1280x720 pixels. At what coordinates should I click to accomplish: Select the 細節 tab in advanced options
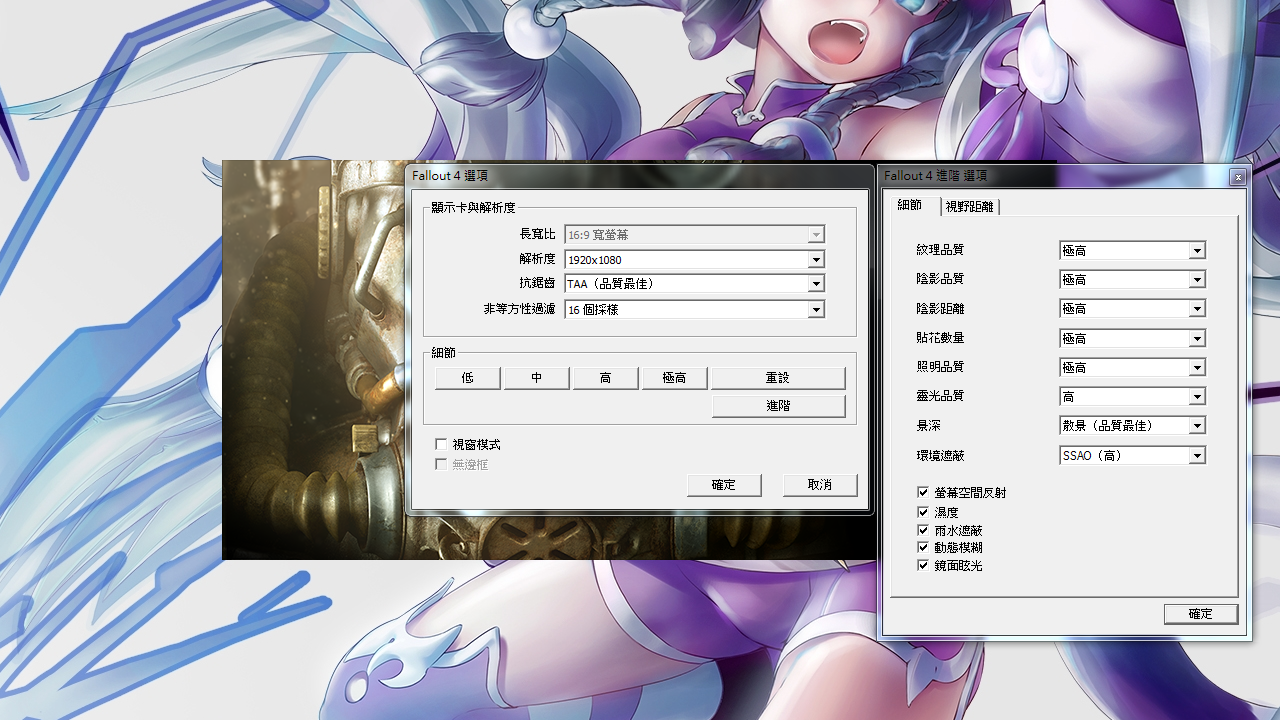[910, 205]
